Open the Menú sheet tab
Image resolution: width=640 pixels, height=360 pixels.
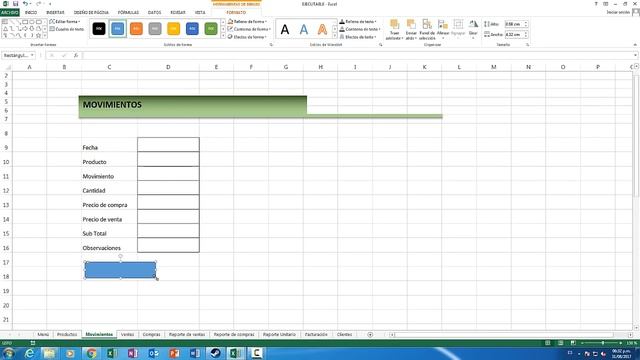coord(43,334)
